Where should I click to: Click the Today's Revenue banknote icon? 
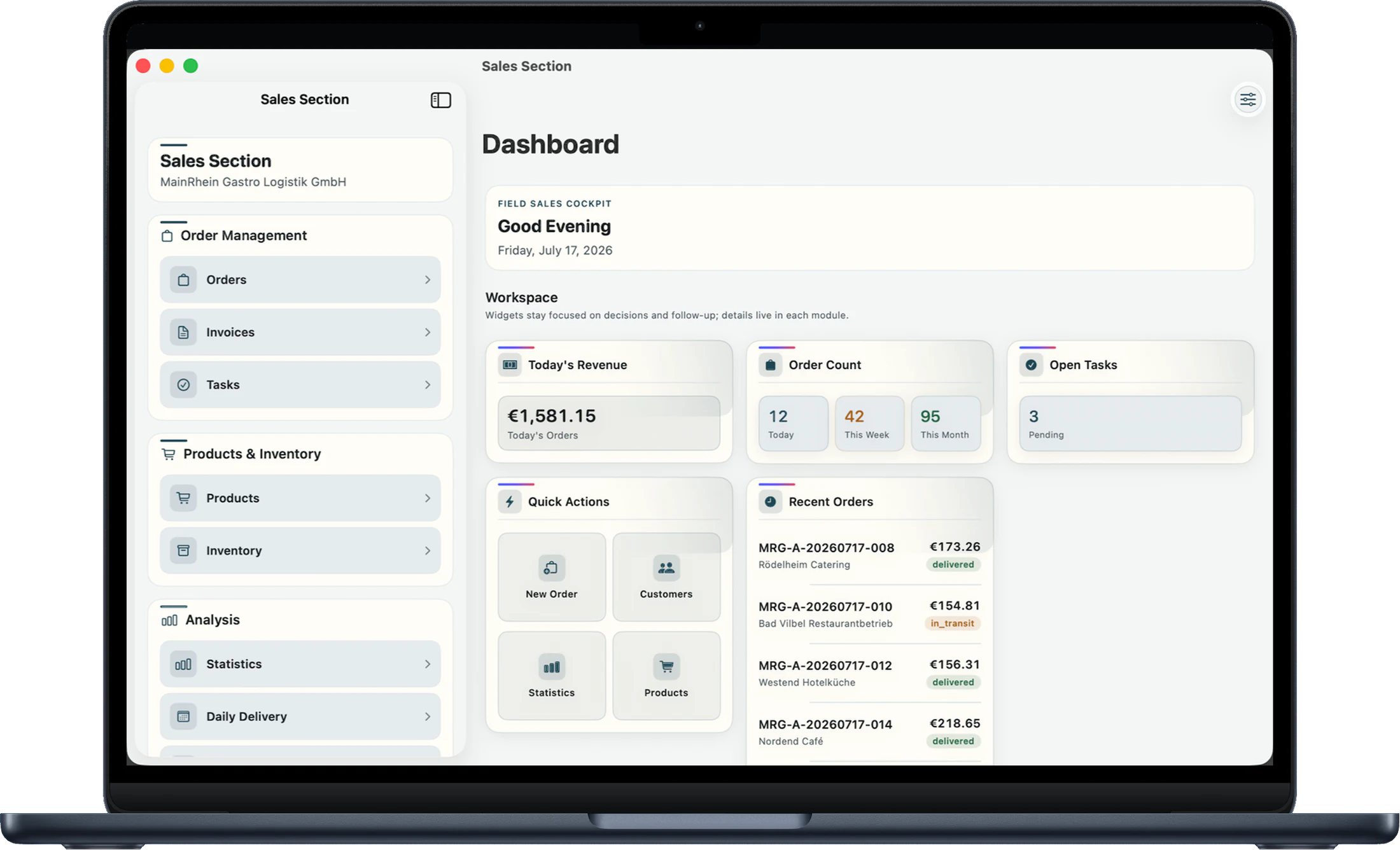510,365
